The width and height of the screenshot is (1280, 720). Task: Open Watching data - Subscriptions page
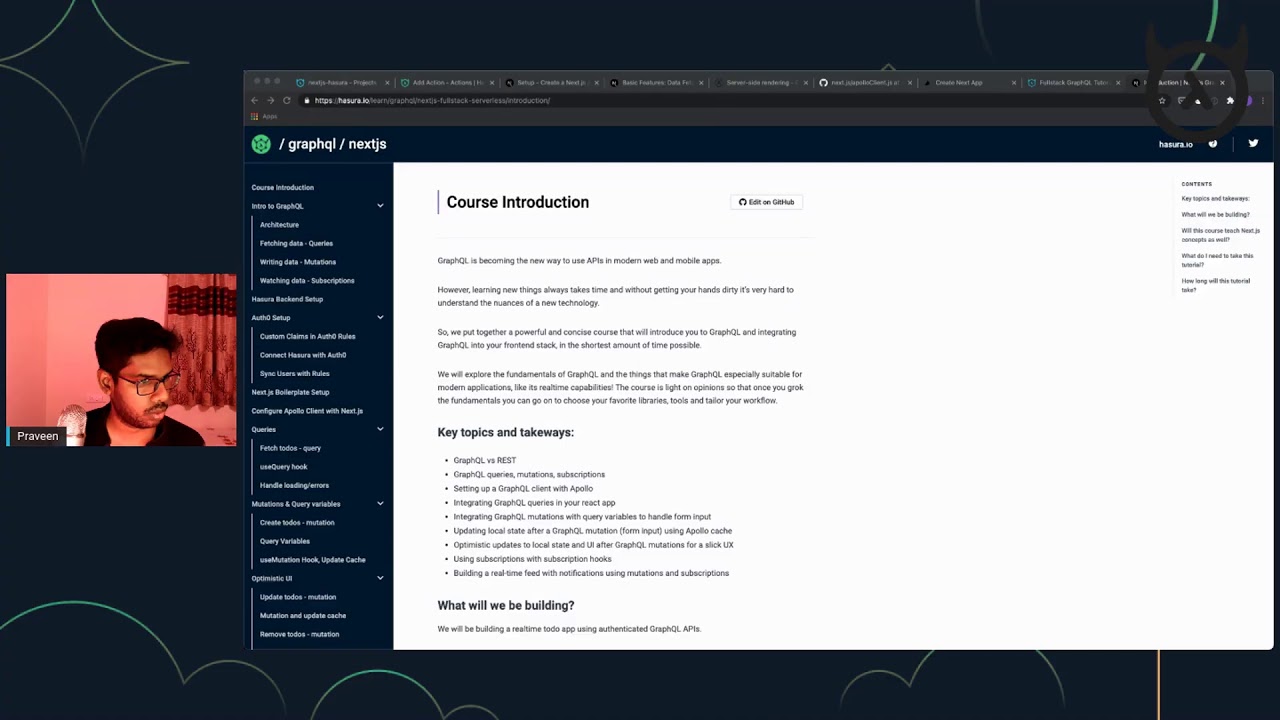pos(307,281)
